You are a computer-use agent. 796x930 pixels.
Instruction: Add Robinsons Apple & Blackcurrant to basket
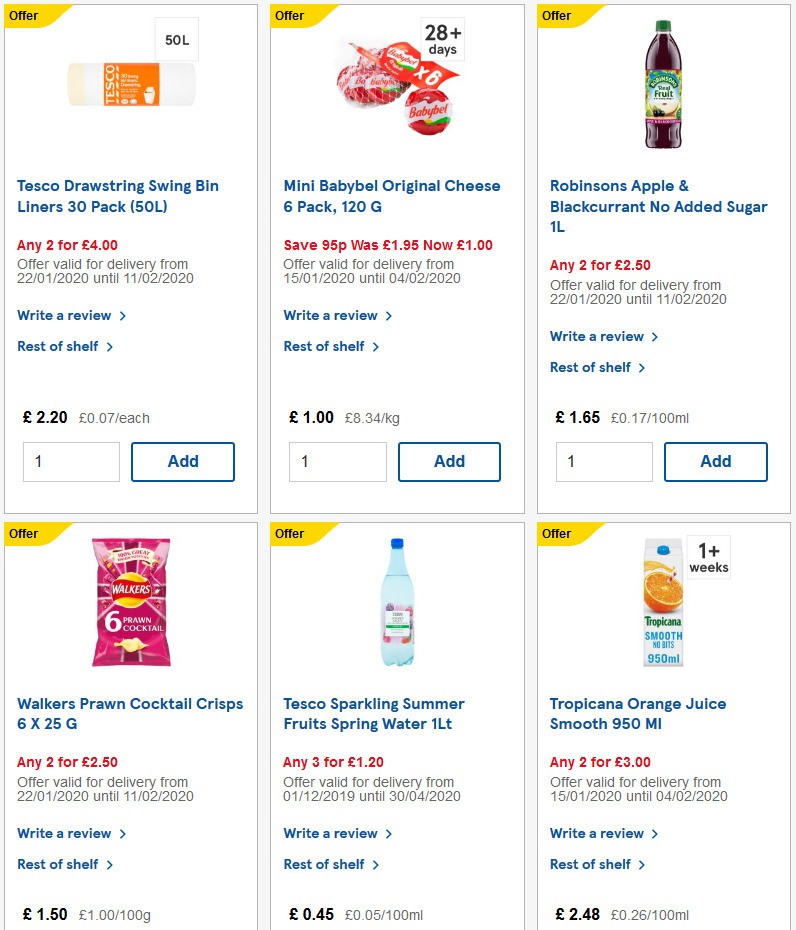[x=715, y=461]
